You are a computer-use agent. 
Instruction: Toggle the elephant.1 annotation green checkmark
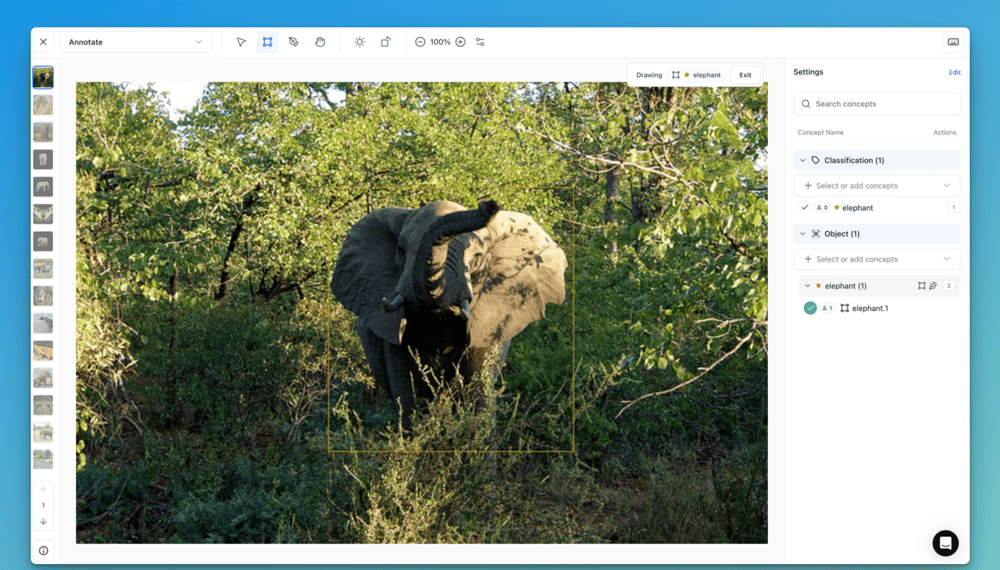(810, 308)
